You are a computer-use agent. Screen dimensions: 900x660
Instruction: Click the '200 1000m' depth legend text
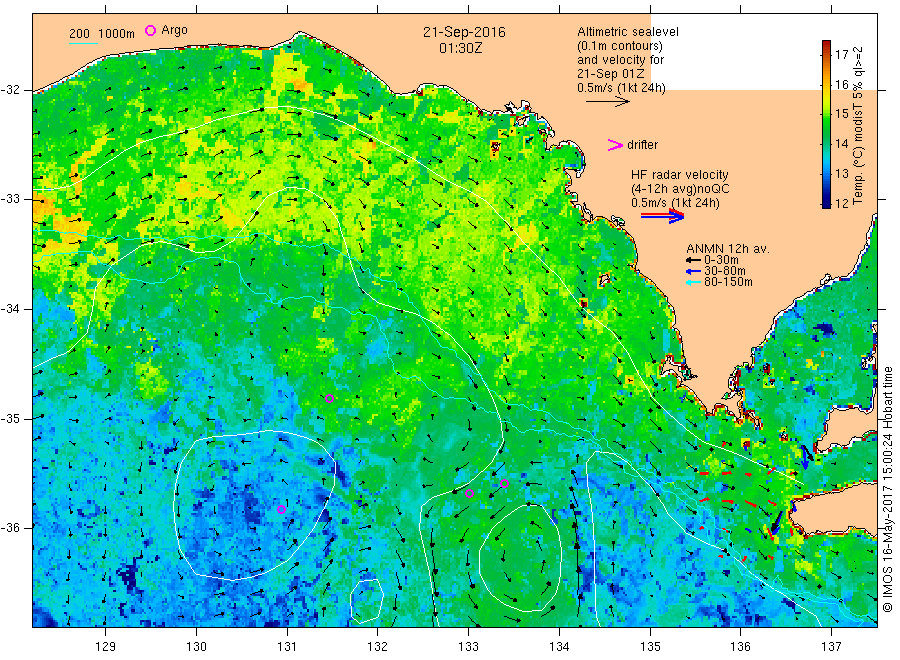[102, 33]
